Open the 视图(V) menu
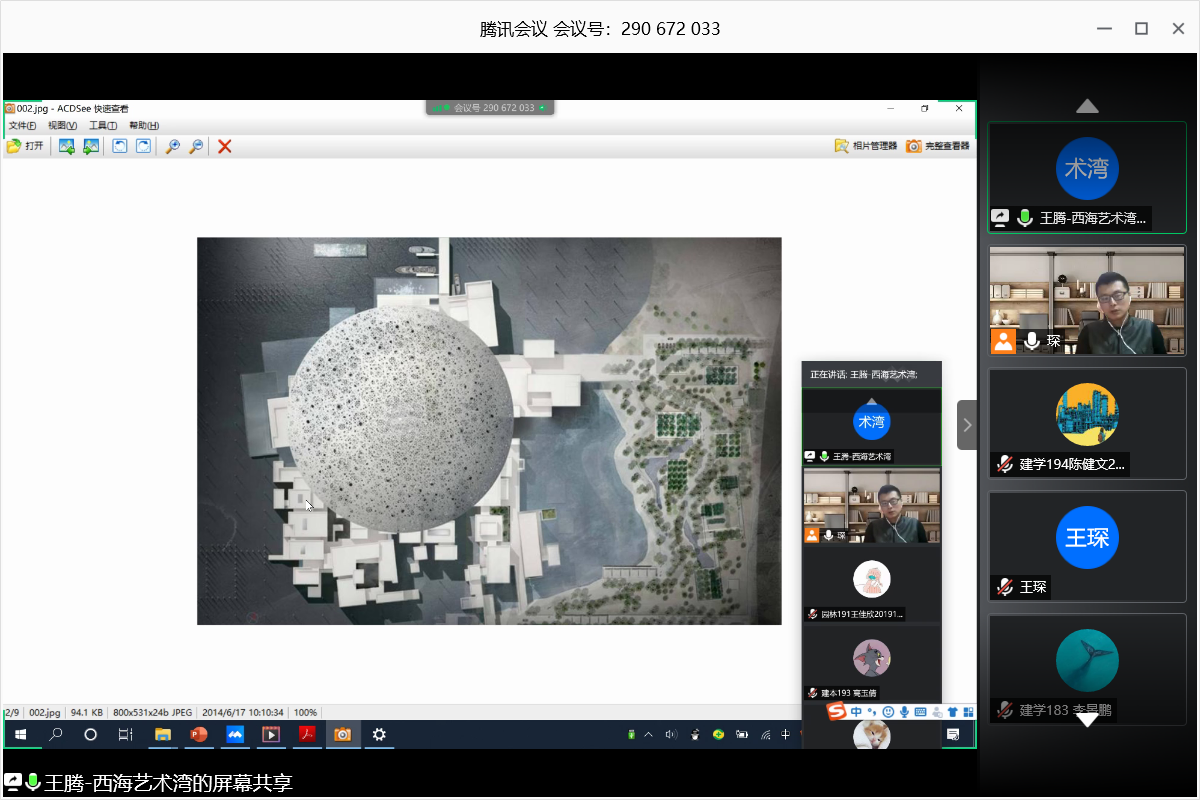The height and width of the screenshot is (800, 1200). point(62,125)
